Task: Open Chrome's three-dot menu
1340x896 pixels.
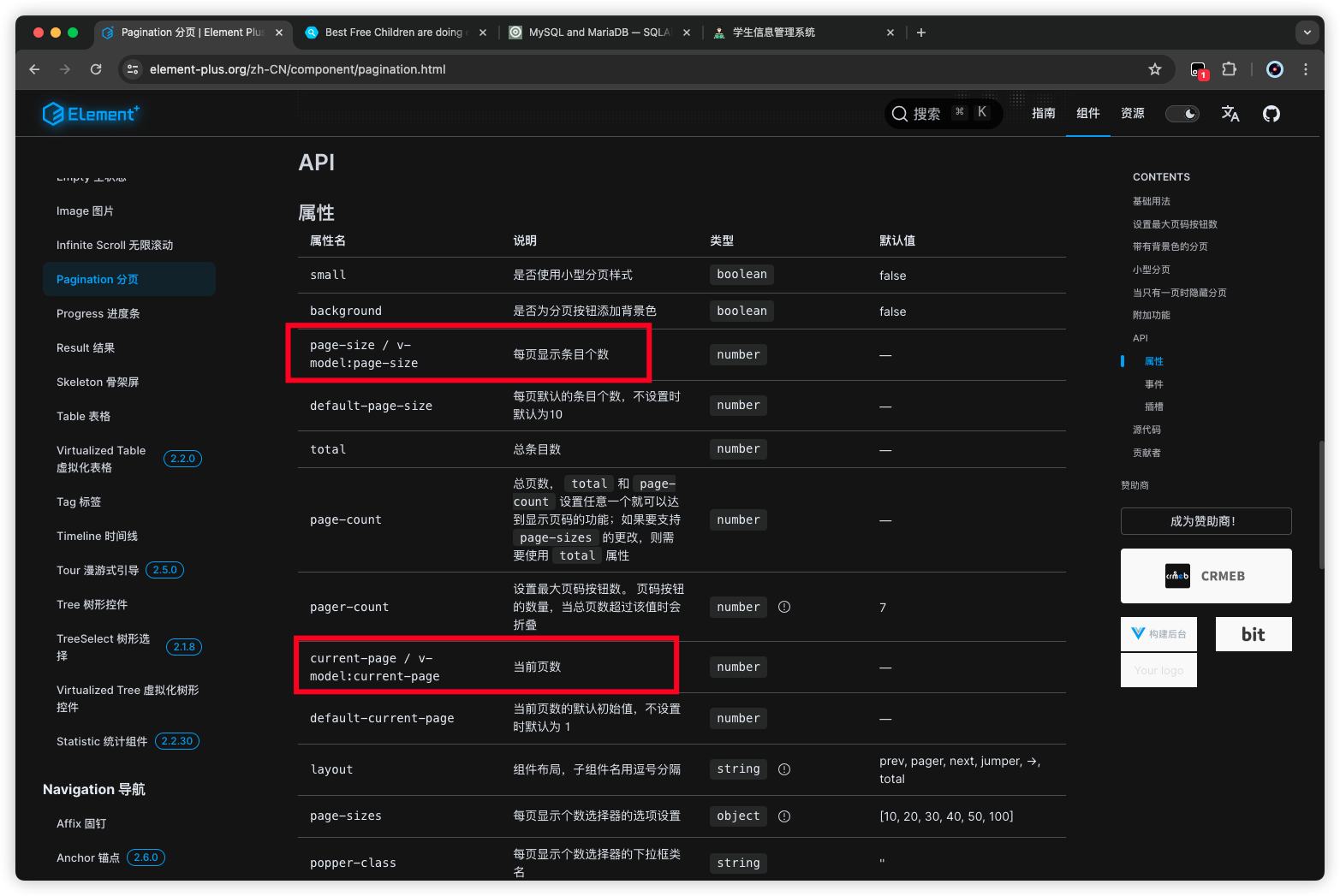Action: pos(1306,69)
